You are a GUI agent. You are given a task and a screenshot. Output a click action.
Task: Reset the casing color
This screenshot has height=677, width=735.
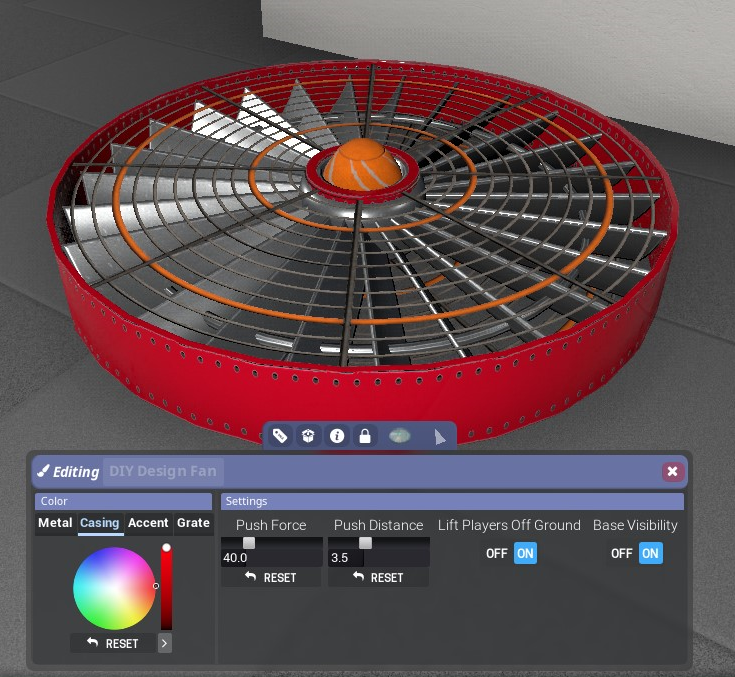[x=112, y=643]
